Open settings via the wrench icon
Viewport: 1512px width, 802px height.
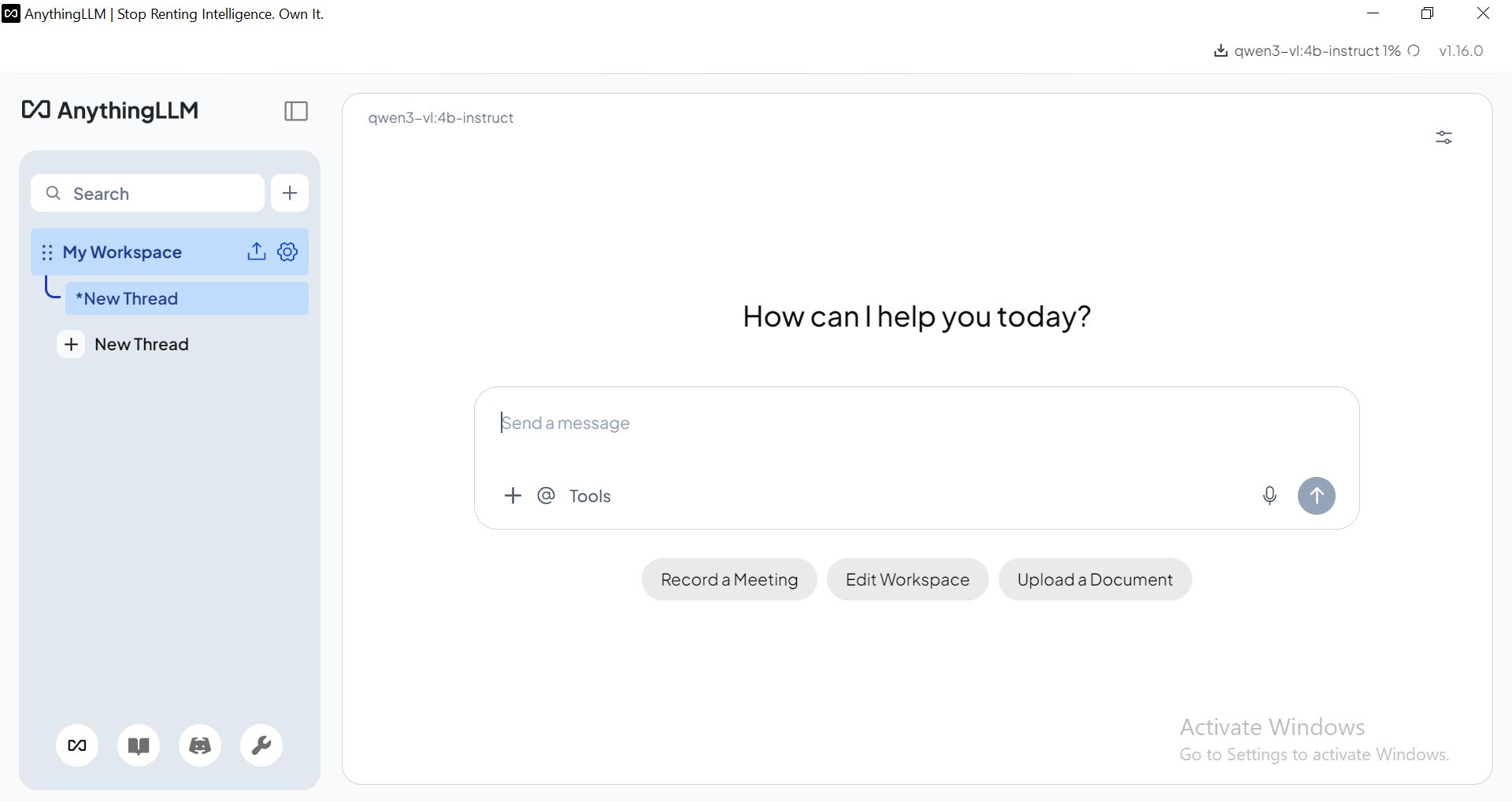(261, 745)
